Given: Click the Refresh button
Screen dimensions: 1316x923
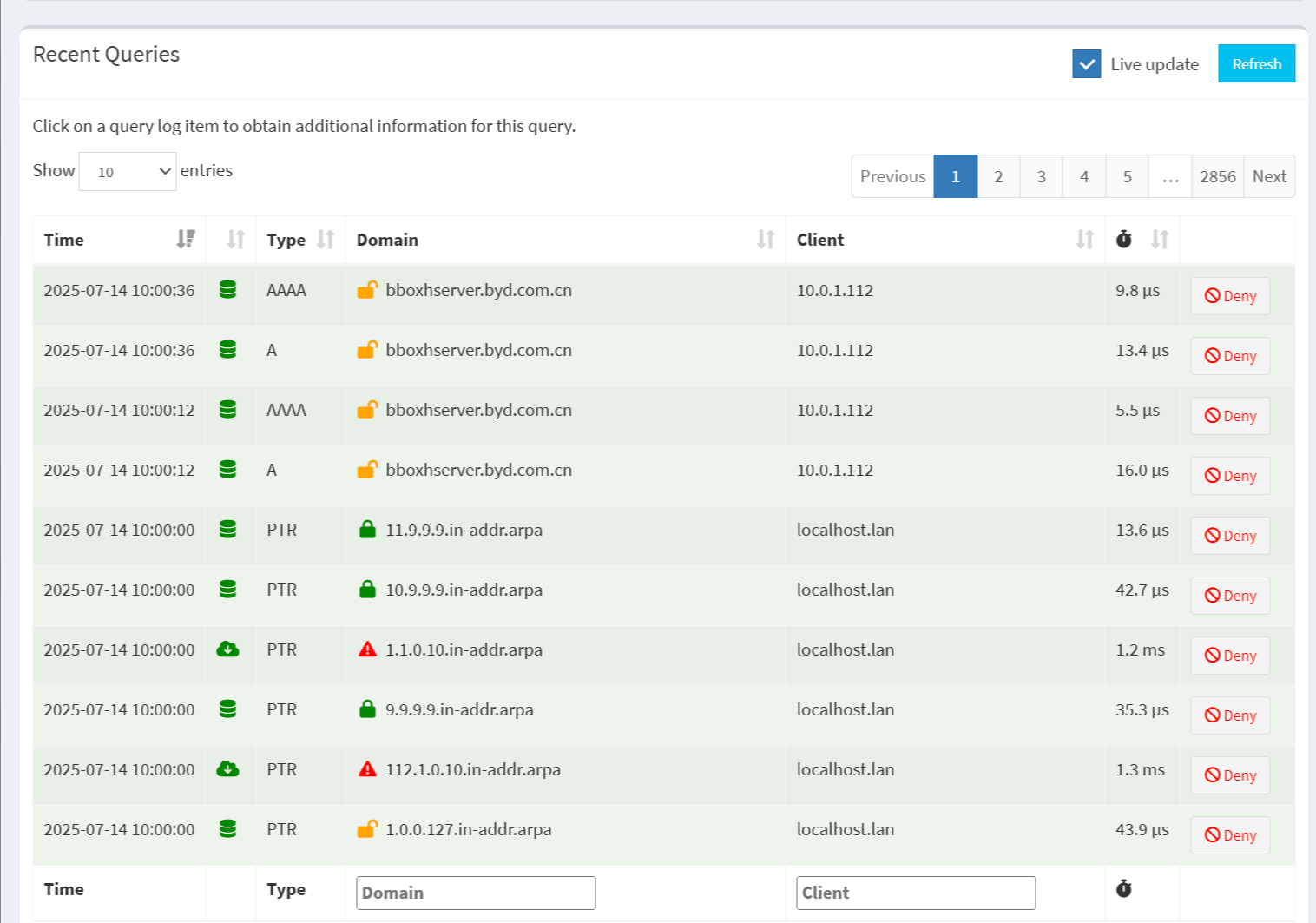Looking at the screenshot, I should pyautogui.click(x=1257, y=63).
